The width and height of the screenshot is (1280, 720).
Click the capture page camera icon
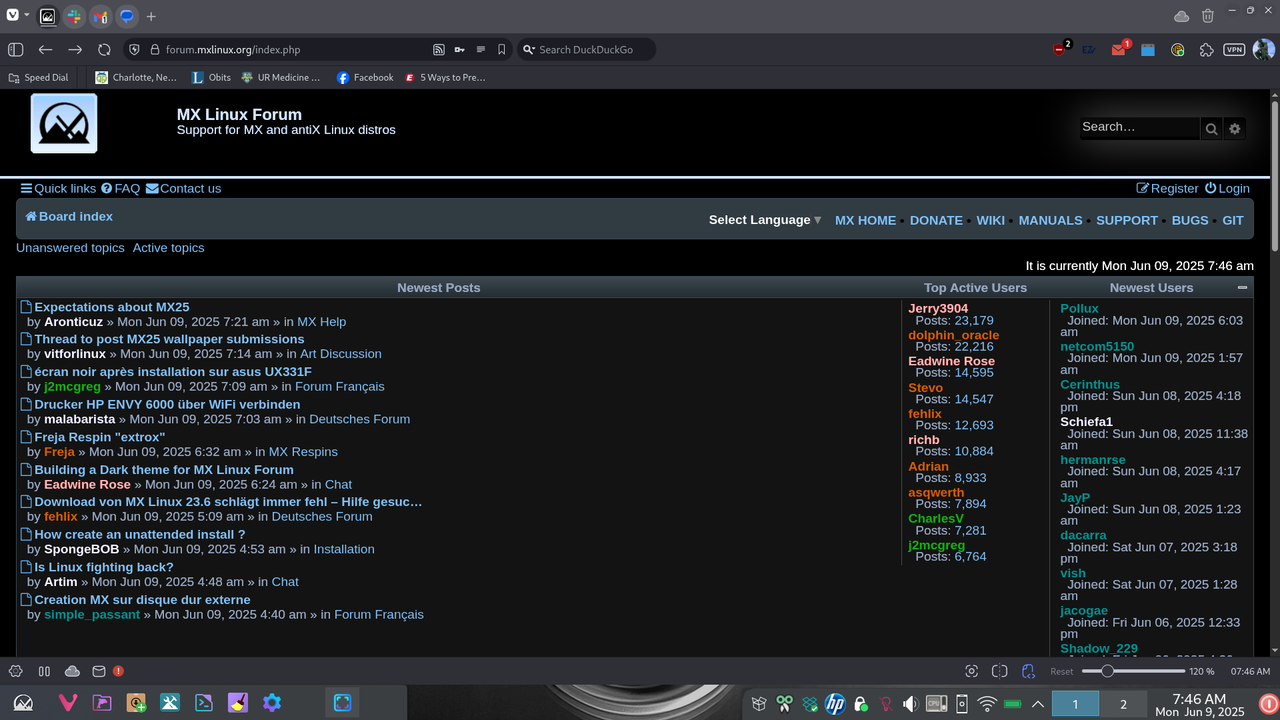click(x=971, y=671)
